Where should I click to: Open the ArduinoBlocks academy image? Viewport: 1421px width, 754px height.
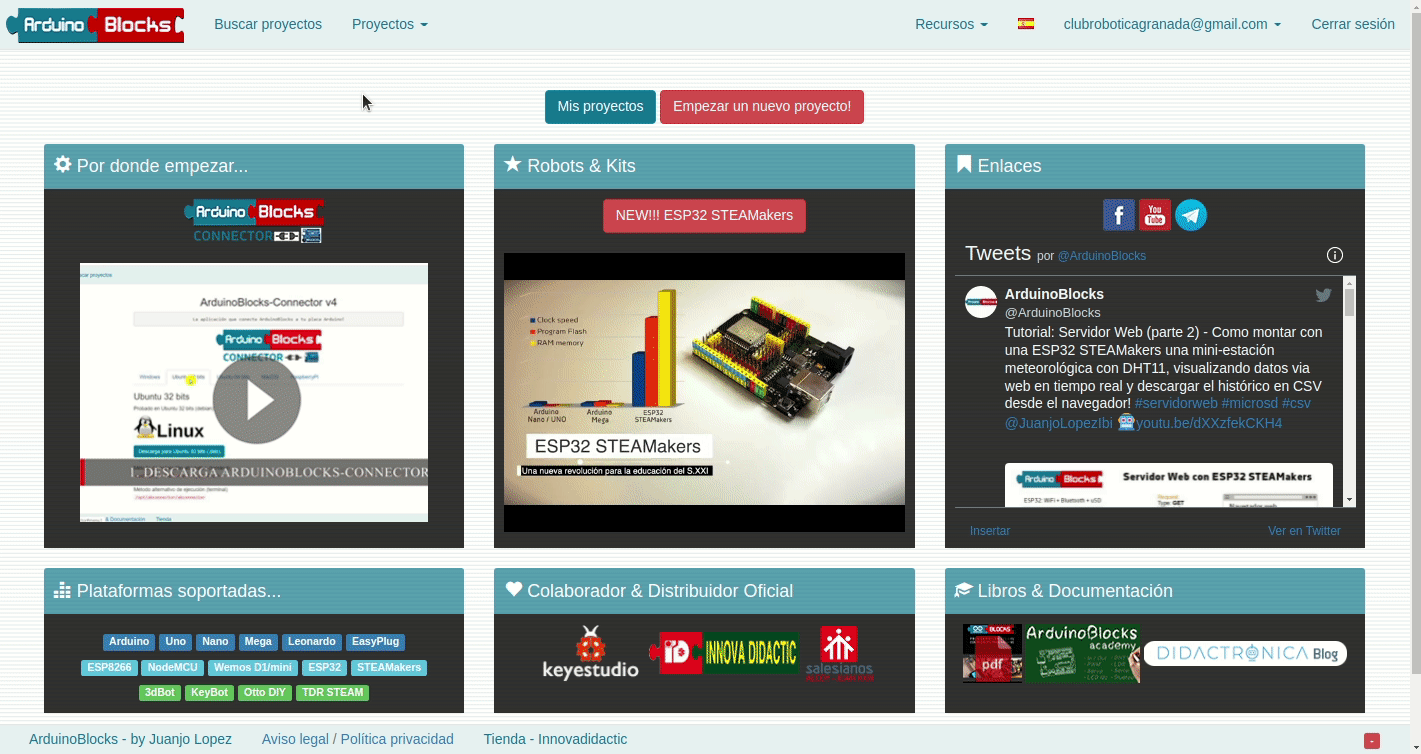click(x=1082, y=653)
